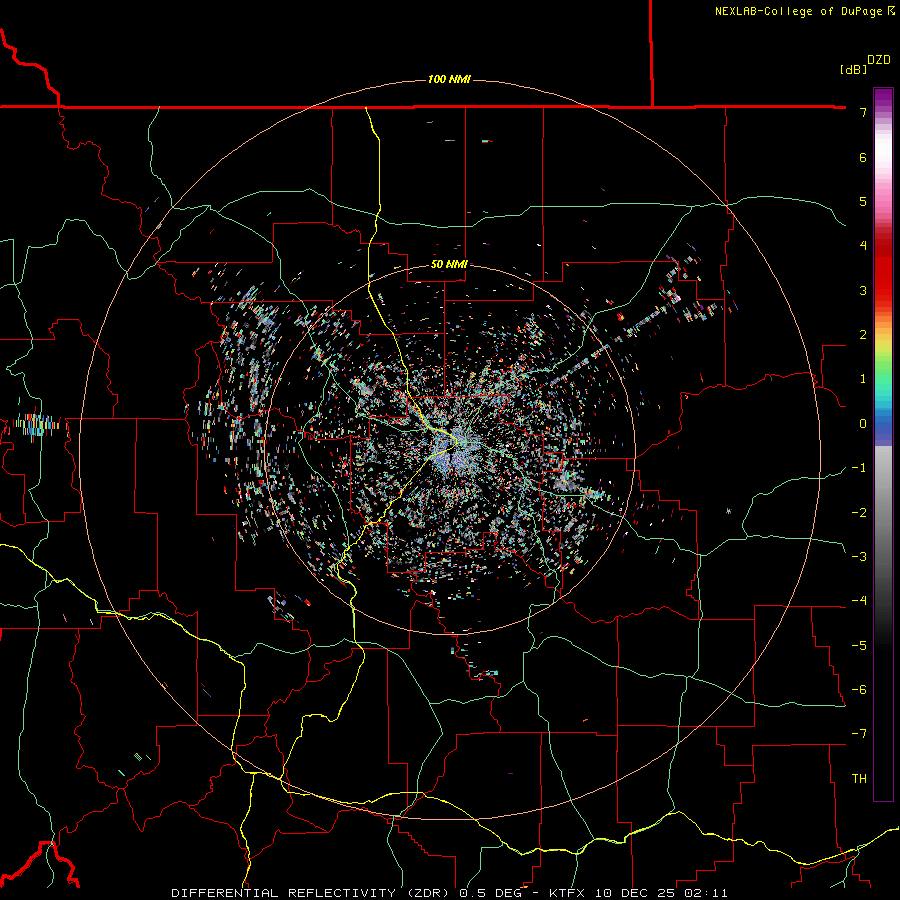Click the scale value 5

(863, 201)
